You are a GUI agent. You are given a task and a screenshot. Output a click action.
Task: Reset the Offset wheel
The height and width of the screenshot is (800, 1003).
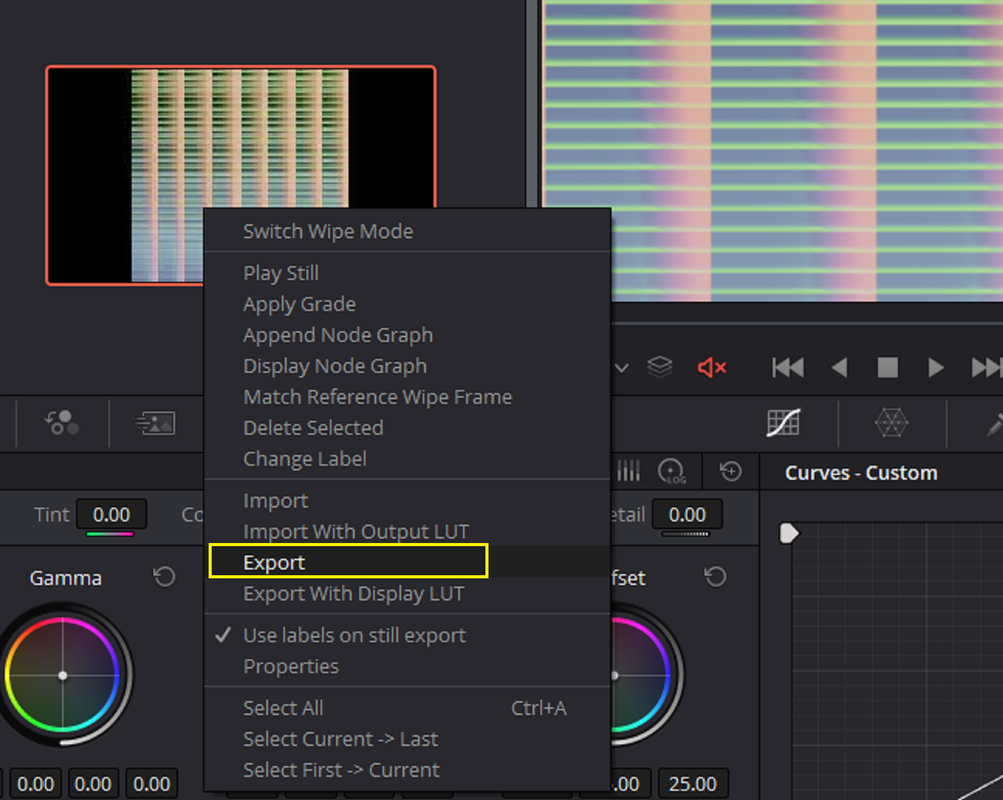click(x=715, y=577)
